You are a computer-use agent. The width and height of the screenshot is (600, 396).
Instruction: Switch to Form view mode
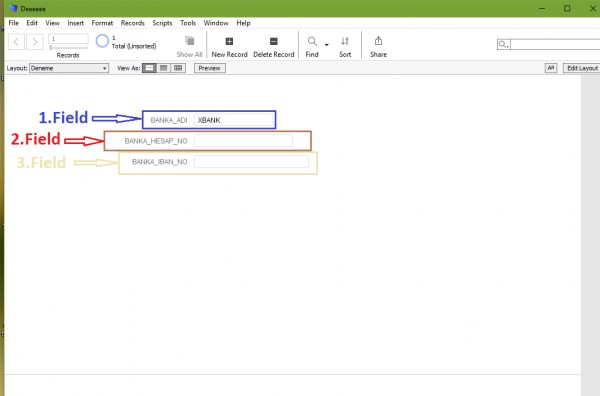point(149,68)
